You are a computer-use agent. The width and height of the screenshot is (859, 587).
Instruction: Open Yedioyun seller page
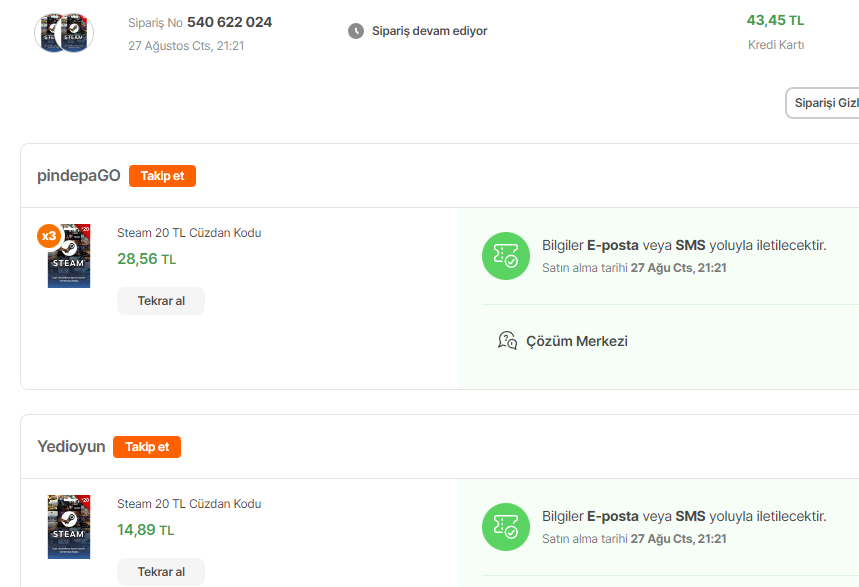pos(71,446)
